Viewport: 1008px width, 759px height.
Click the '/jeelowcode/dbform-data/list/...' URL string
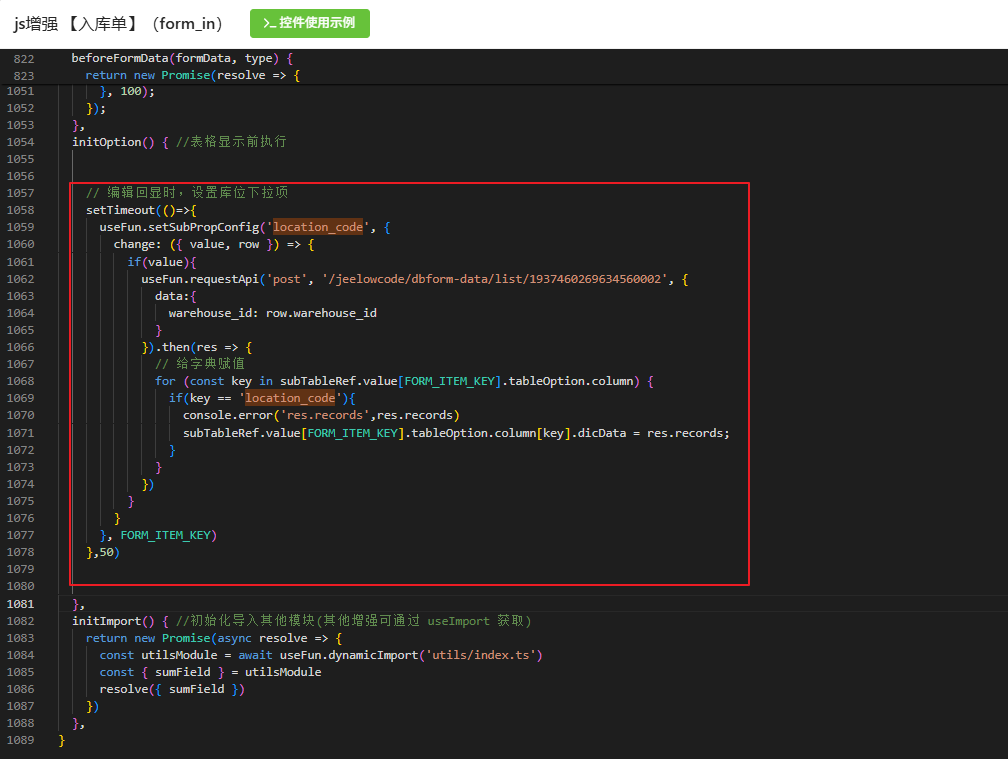click(494, 279)
